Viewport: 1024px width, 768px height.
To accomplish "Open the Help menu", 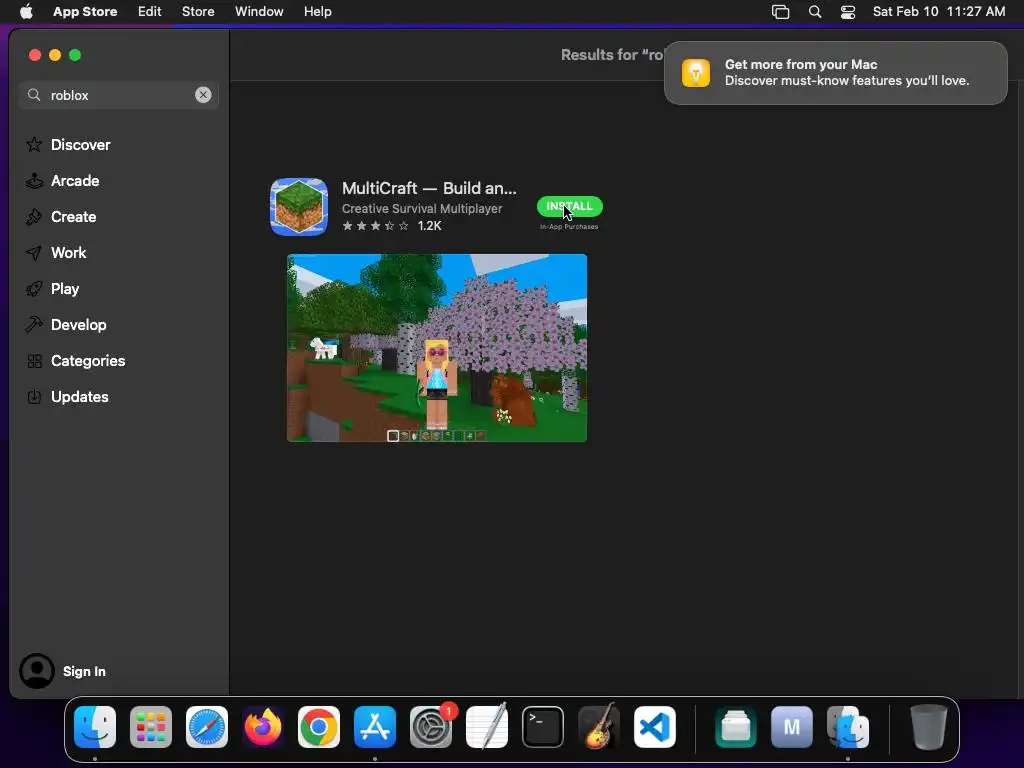I will click(317, 12).
